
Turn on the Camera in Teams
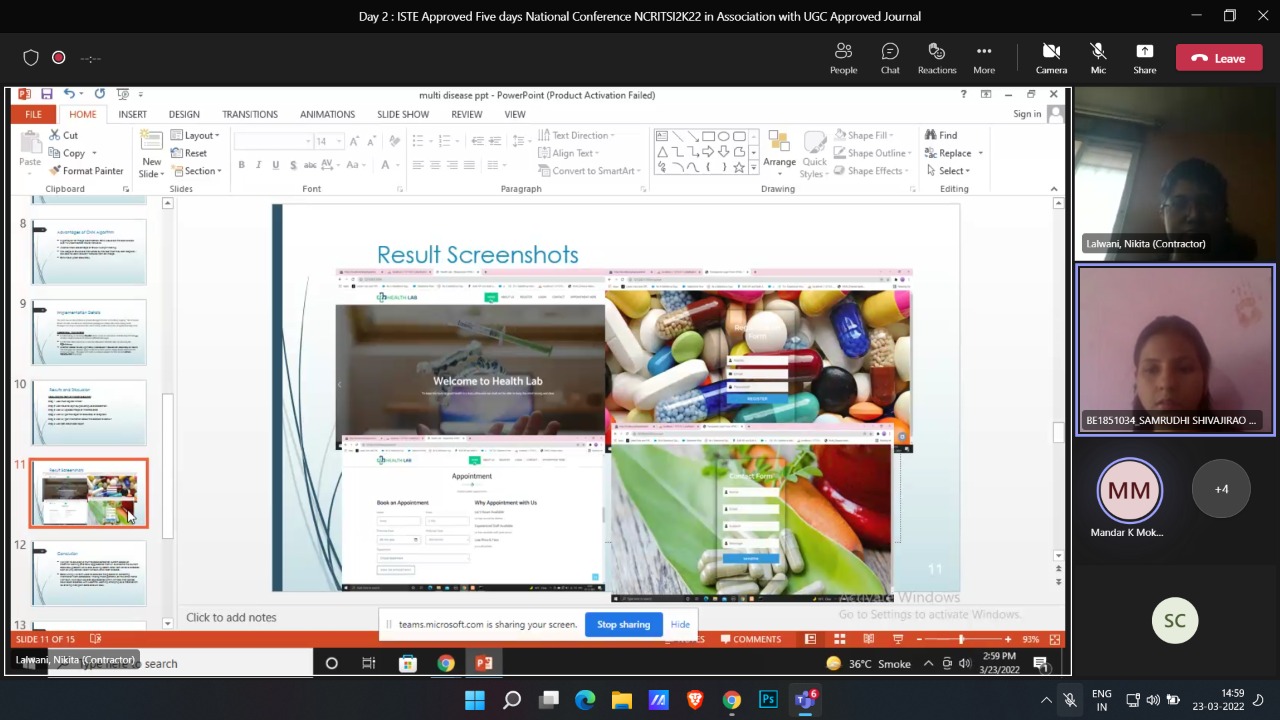tap(1051, 58)
